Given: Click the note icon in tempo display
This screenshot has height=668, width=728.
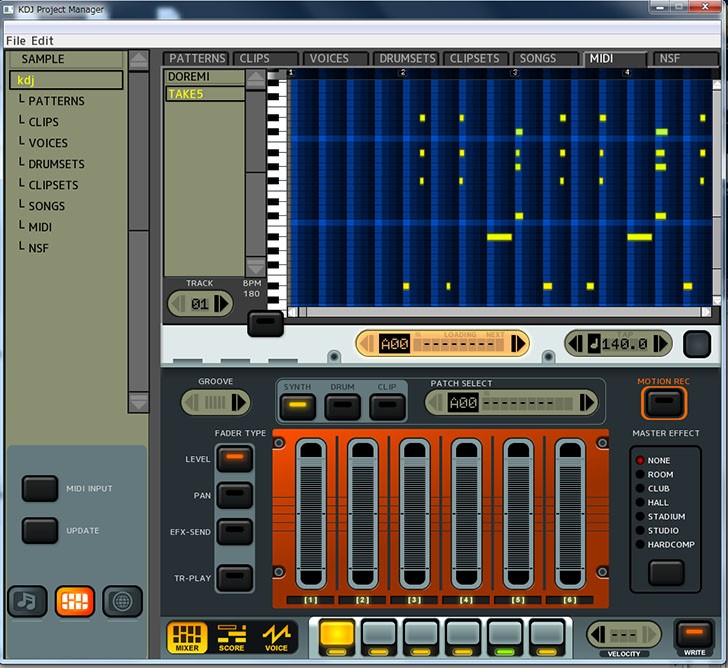Looking at the screenshot, I should point(594,344).
